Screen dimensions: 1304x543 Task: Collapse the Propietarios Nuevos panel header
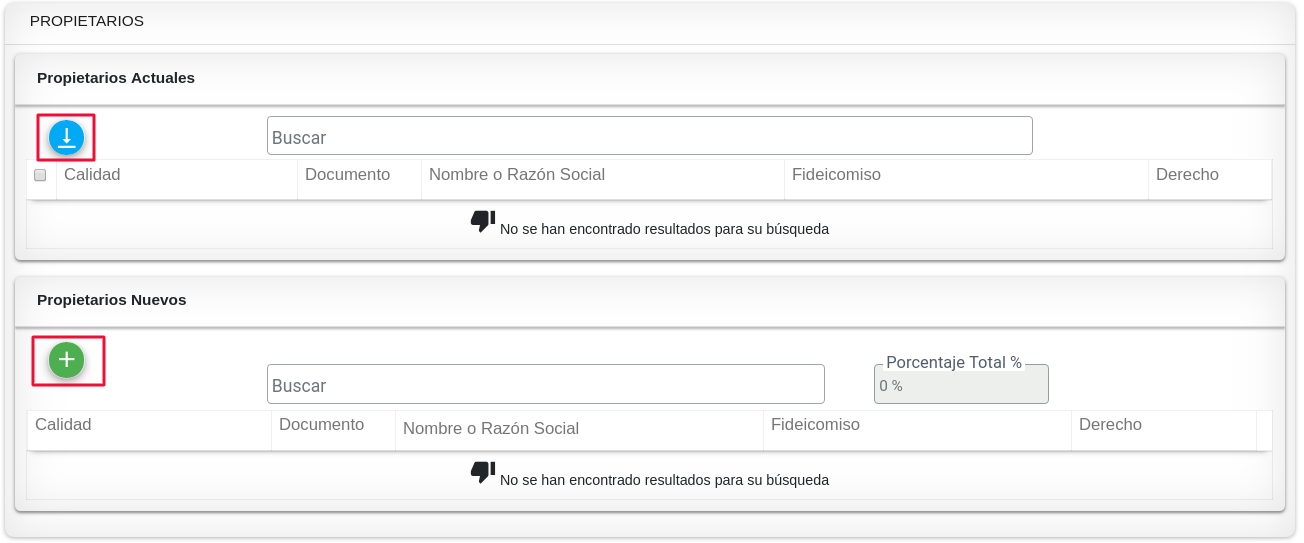tap(112, 300)
